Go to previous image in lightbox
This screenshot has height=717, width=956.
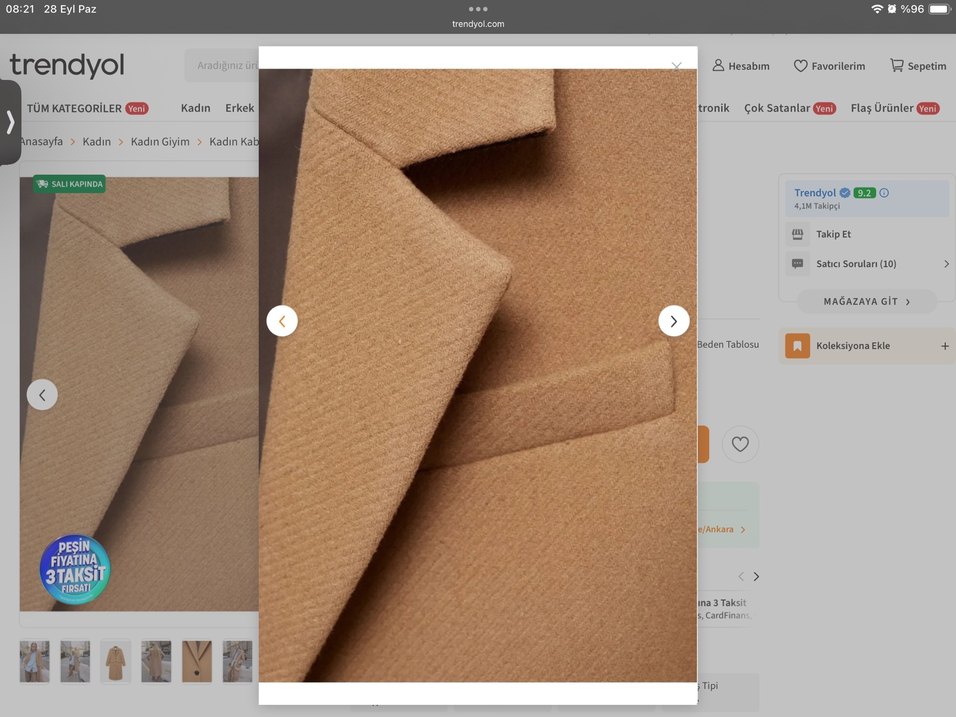click(x=282, y=321)
